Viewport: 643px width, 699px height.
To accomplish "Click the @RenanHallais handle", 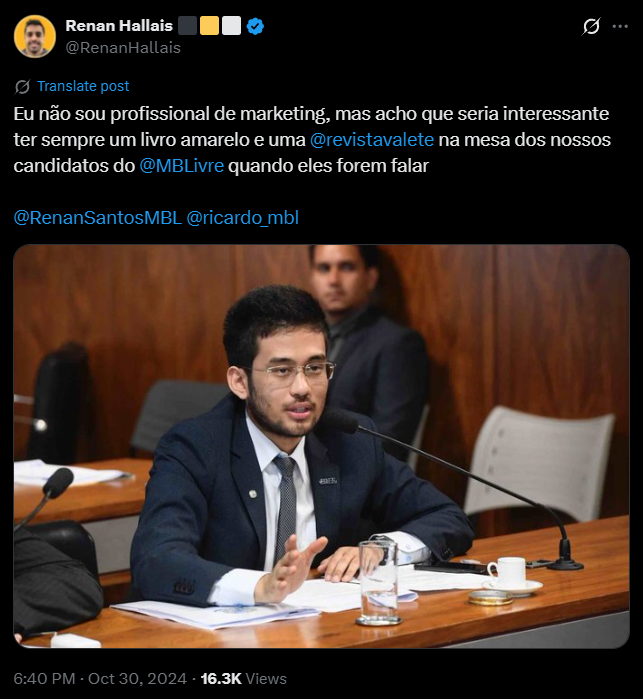I will pyautogui.click(x=123, y=48).
